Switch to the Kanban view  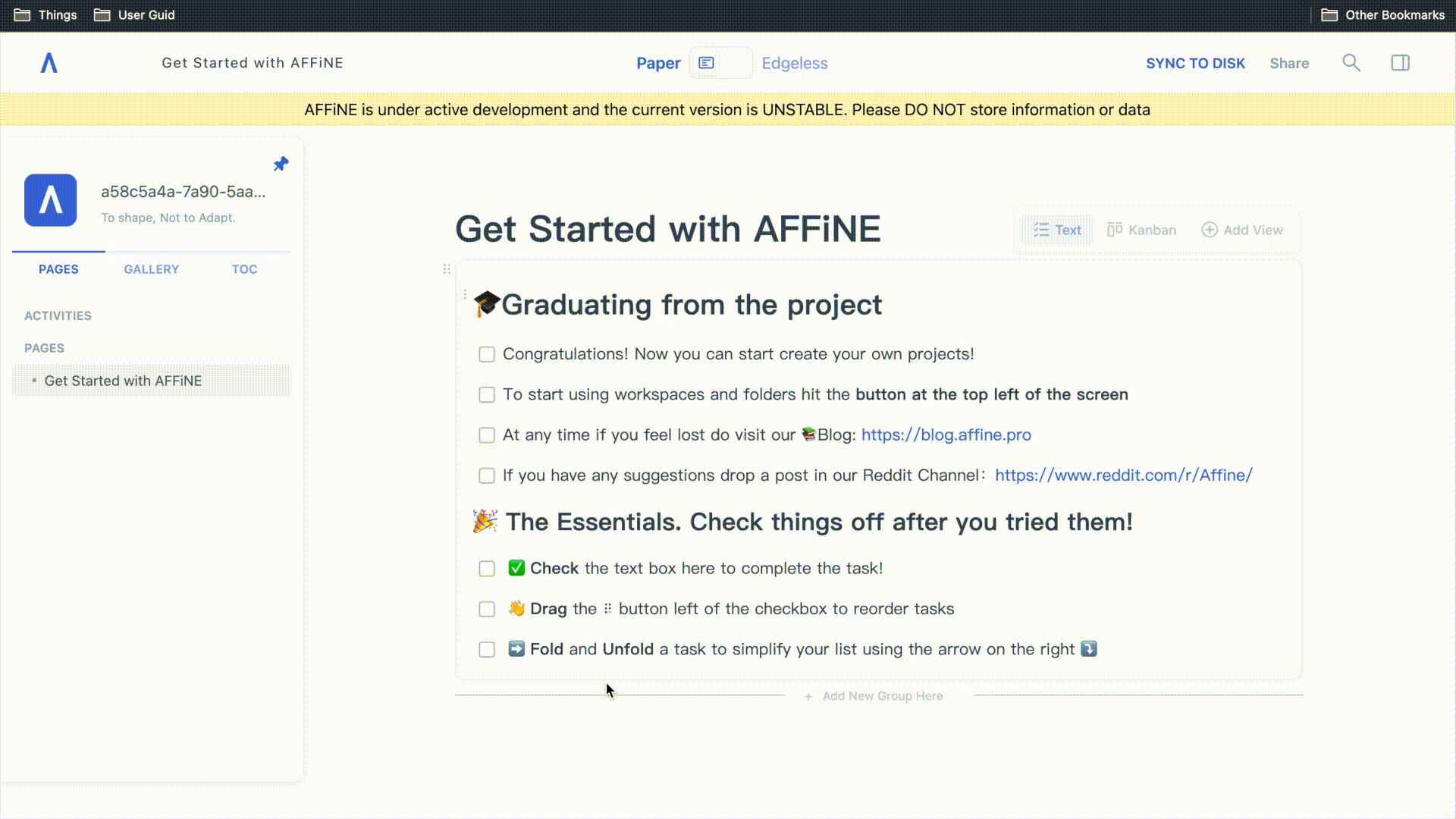pos(1141,230)
